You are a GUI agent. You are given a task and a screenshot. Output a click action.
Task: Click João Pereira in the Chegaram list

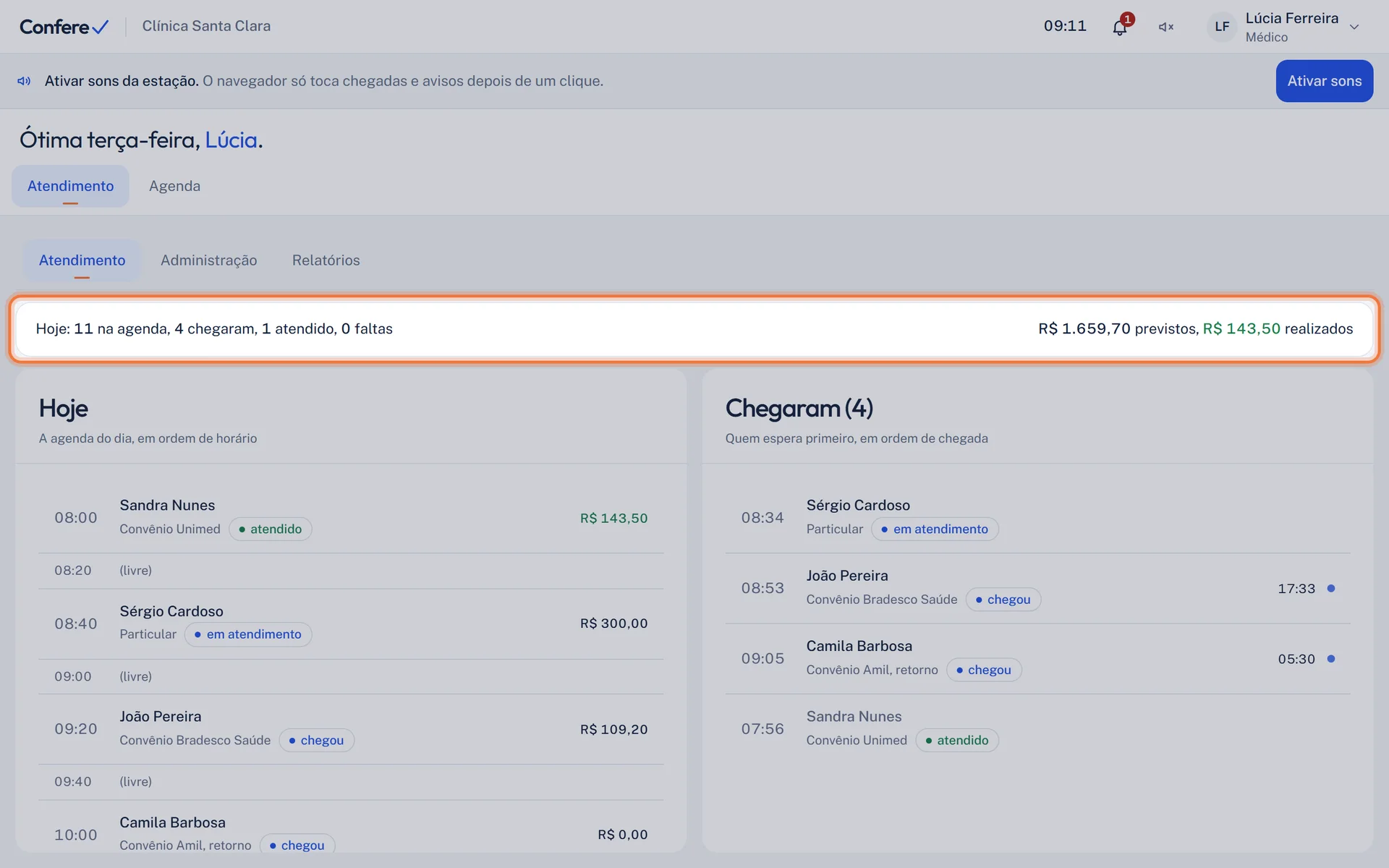pyautogui.click(x=1037, y=588)
